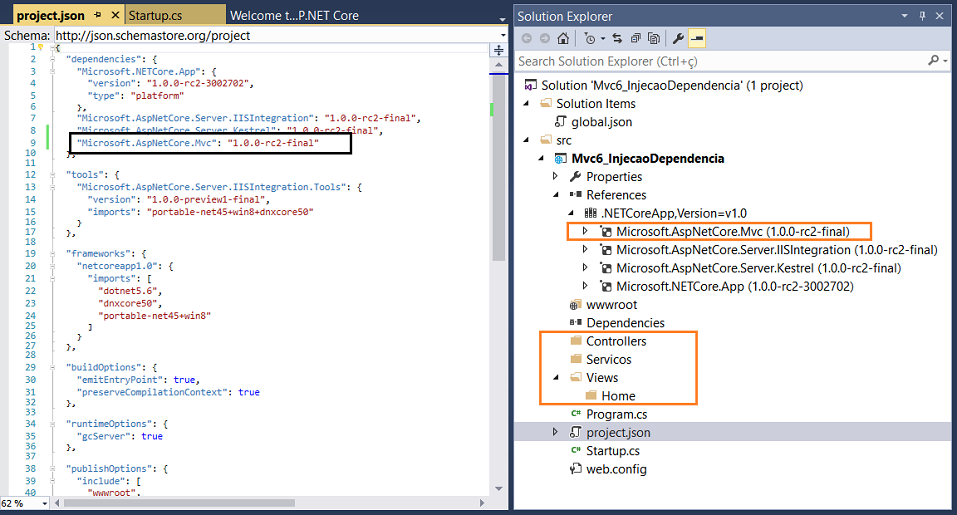Toggle the Preview Selected Items button
This screenshot has height=515, width=957.
coord(696,38)
